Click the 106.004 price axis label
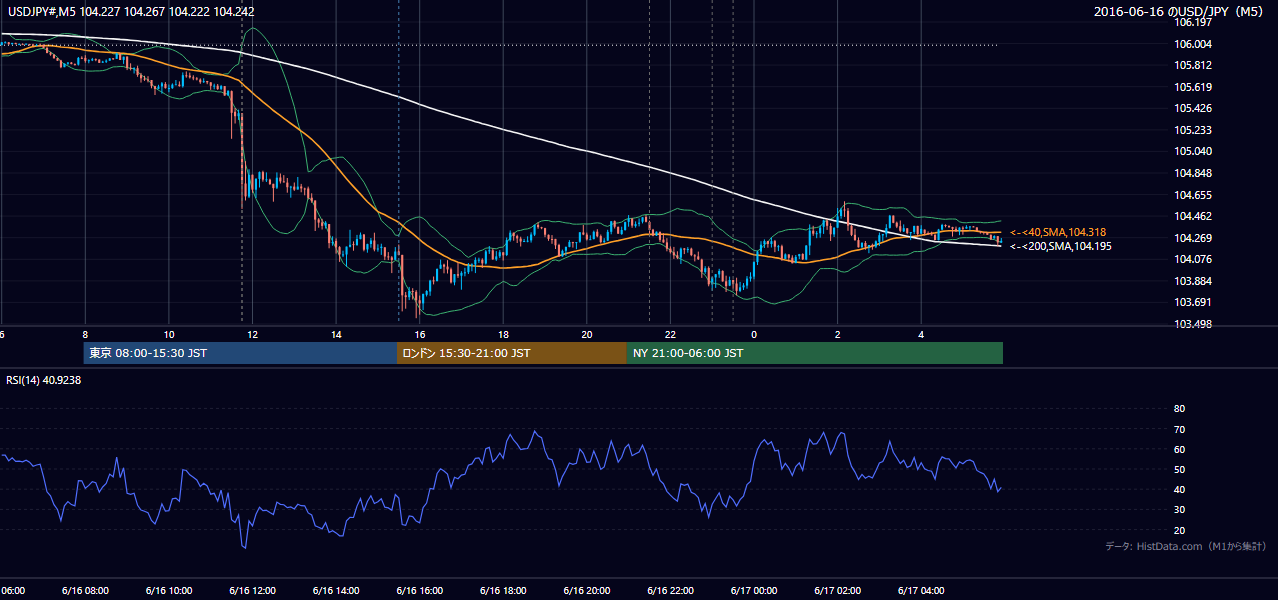Screen dimensions: 1278x600 point(1193,44)
